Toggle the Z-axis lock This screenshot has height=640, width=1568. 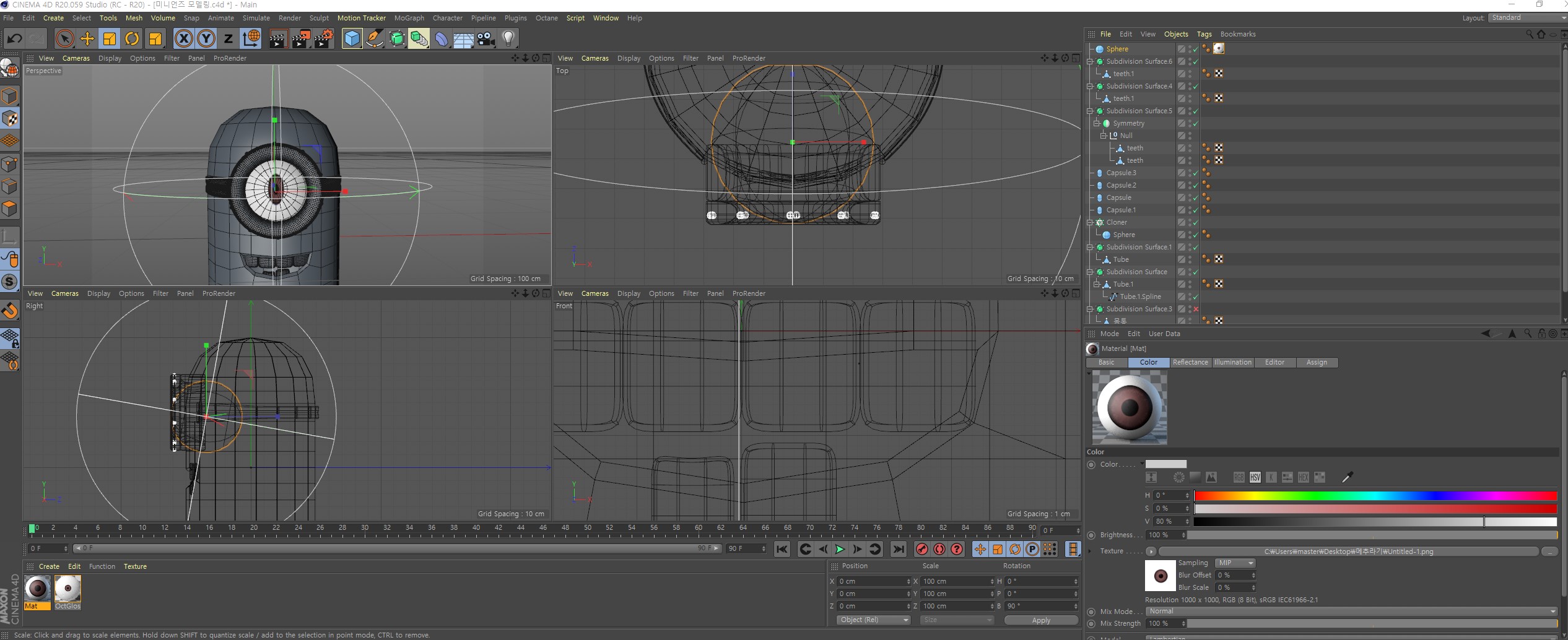coord(228,38)
